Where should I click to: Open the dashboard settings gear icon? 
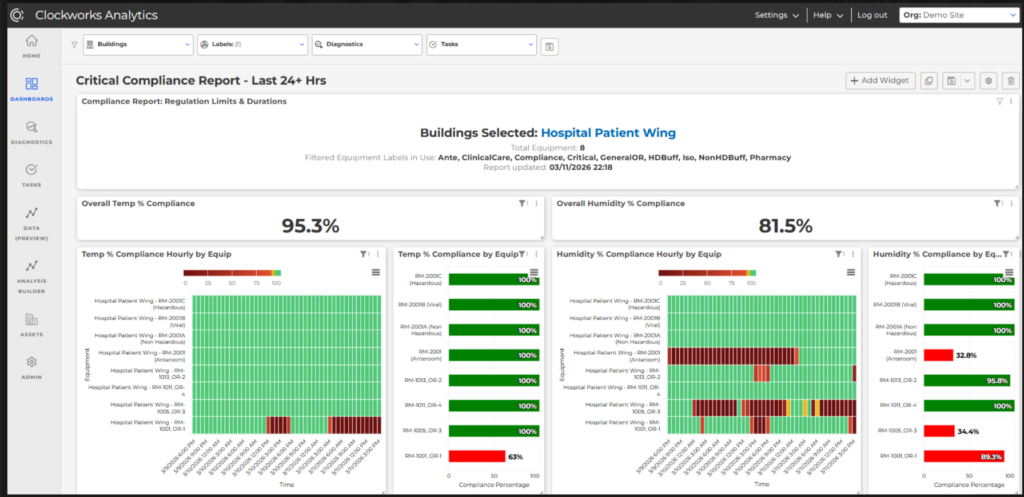(988, 81)
